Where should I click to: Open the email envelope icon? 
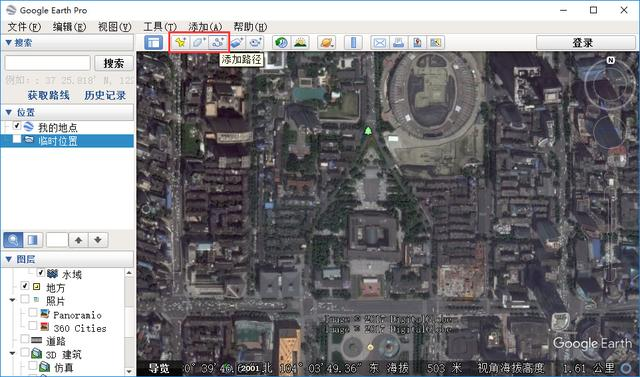coord(380,42)
